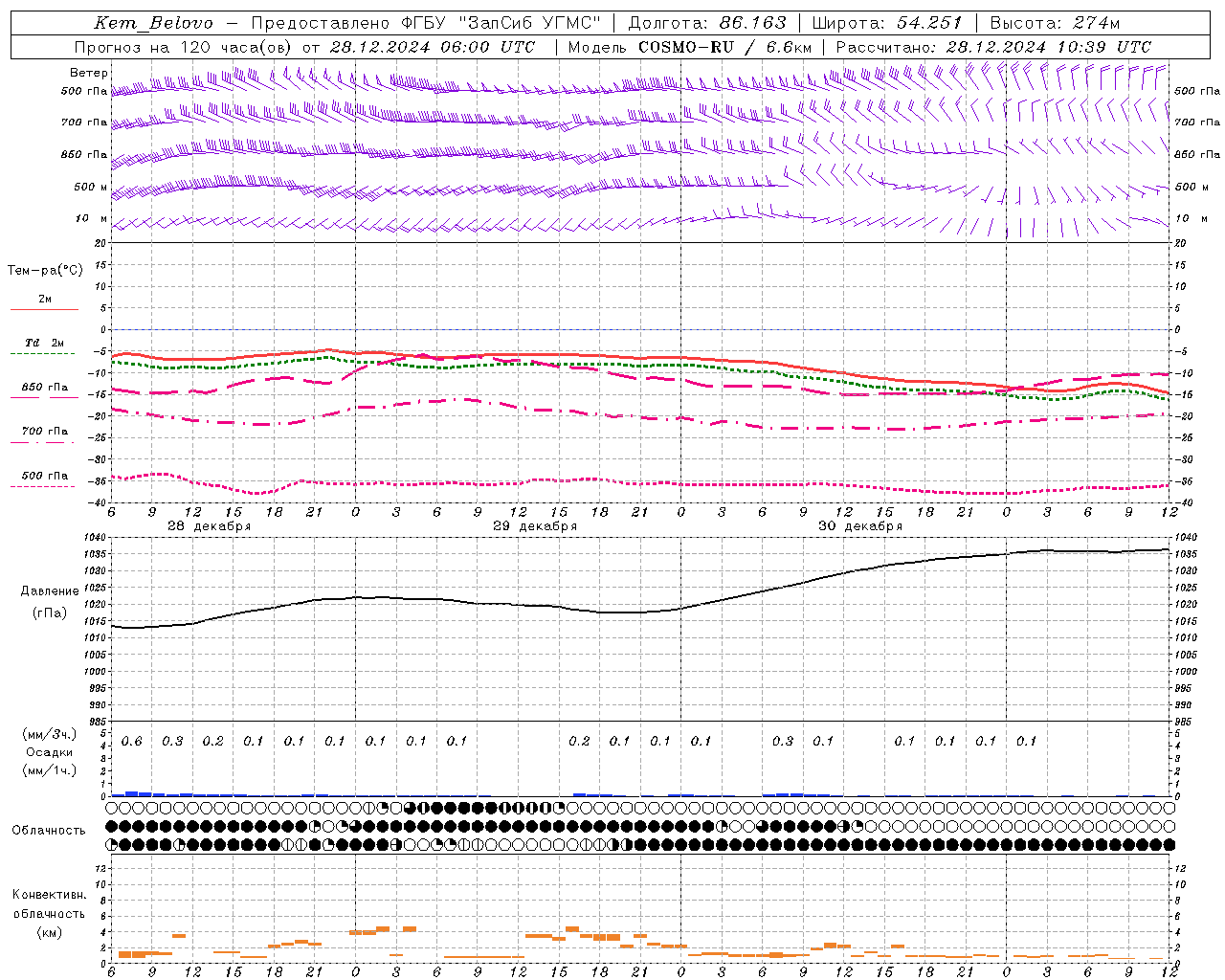
Task: Click the Конвективн. panel label
Action: coord(49,895)
